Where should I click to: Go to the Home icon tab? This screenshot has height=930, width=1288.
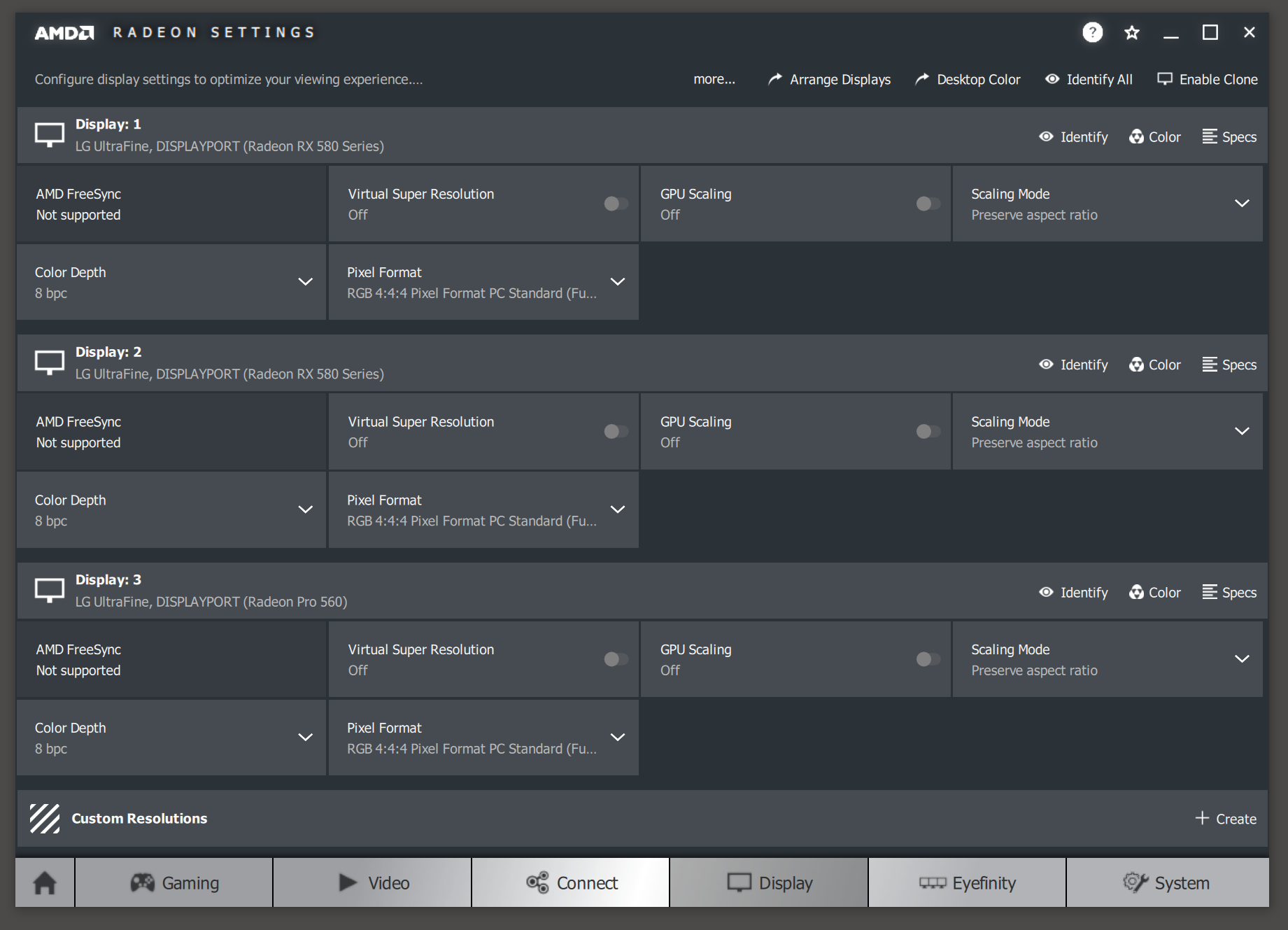[45, 882]
